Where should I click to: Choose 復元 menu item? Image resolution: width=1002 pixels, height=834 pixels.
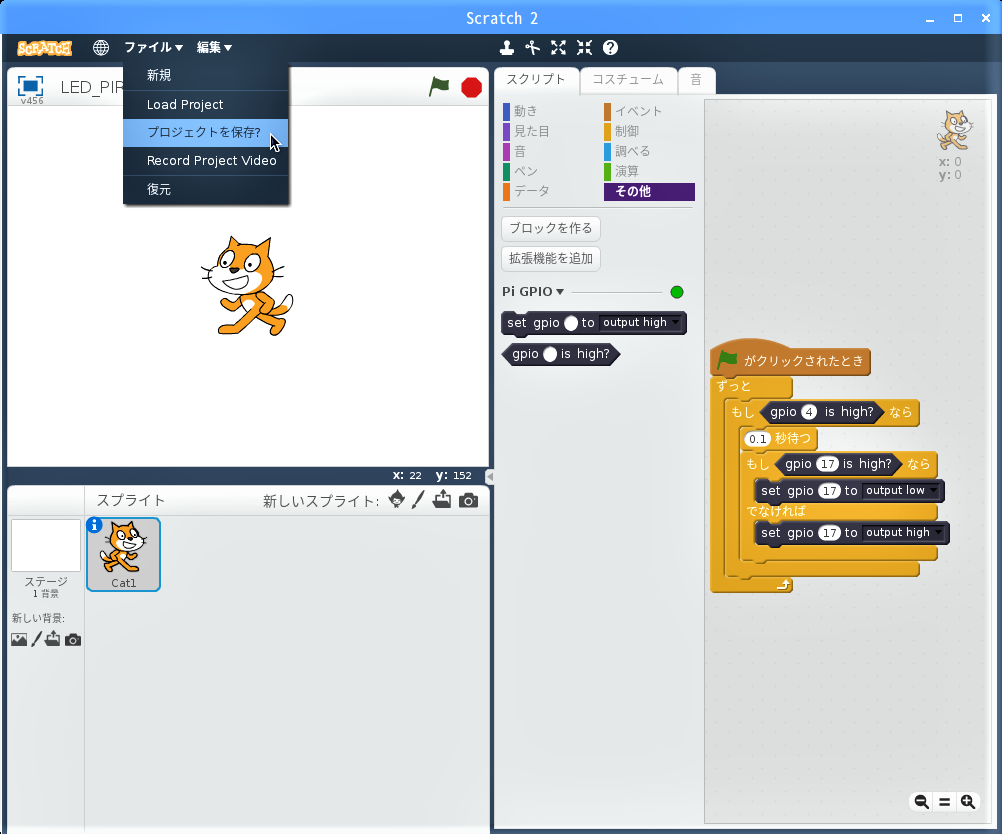206,189
